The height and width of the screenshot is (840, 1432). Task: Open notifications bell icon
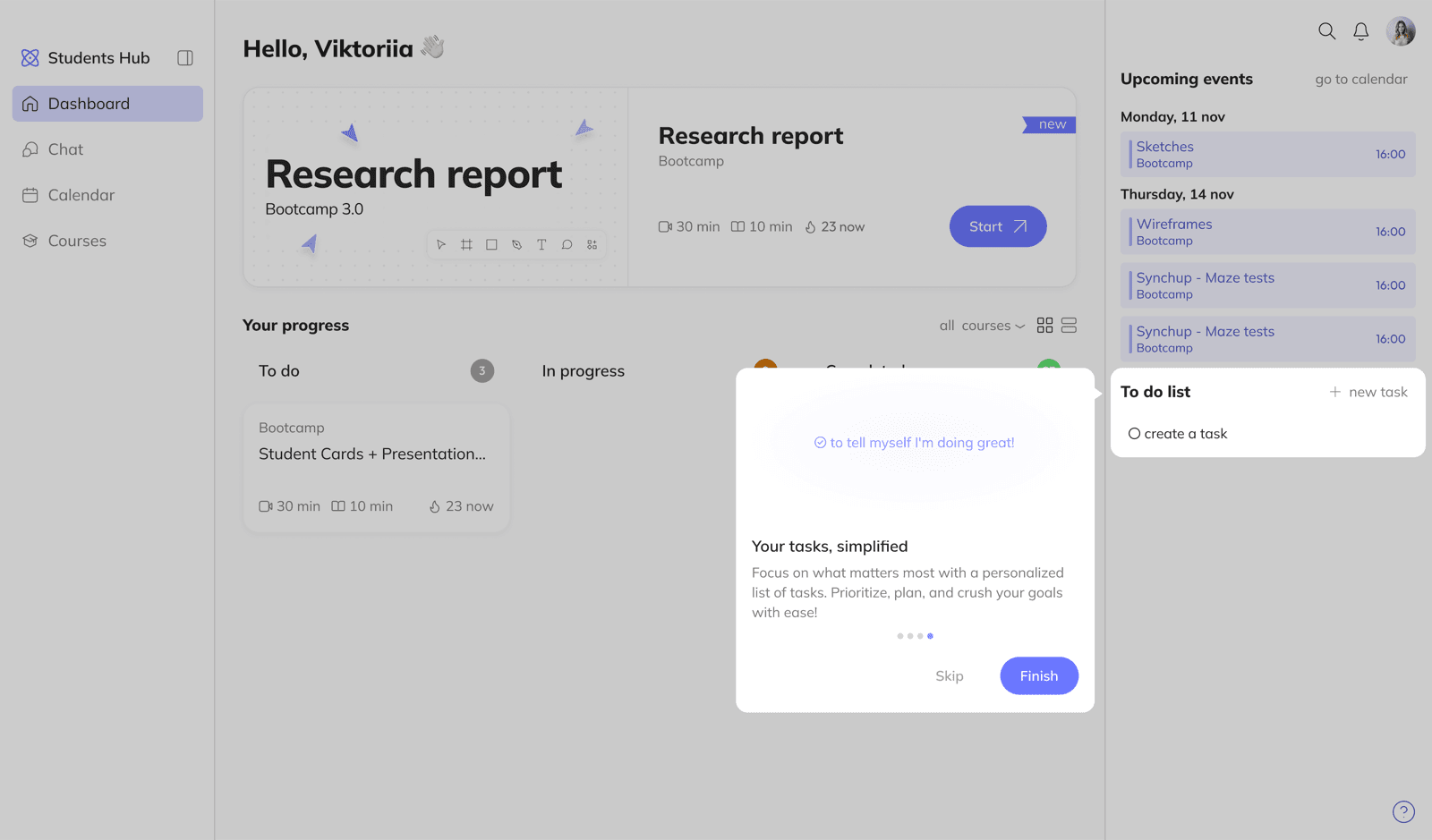tap(1360, 31)
